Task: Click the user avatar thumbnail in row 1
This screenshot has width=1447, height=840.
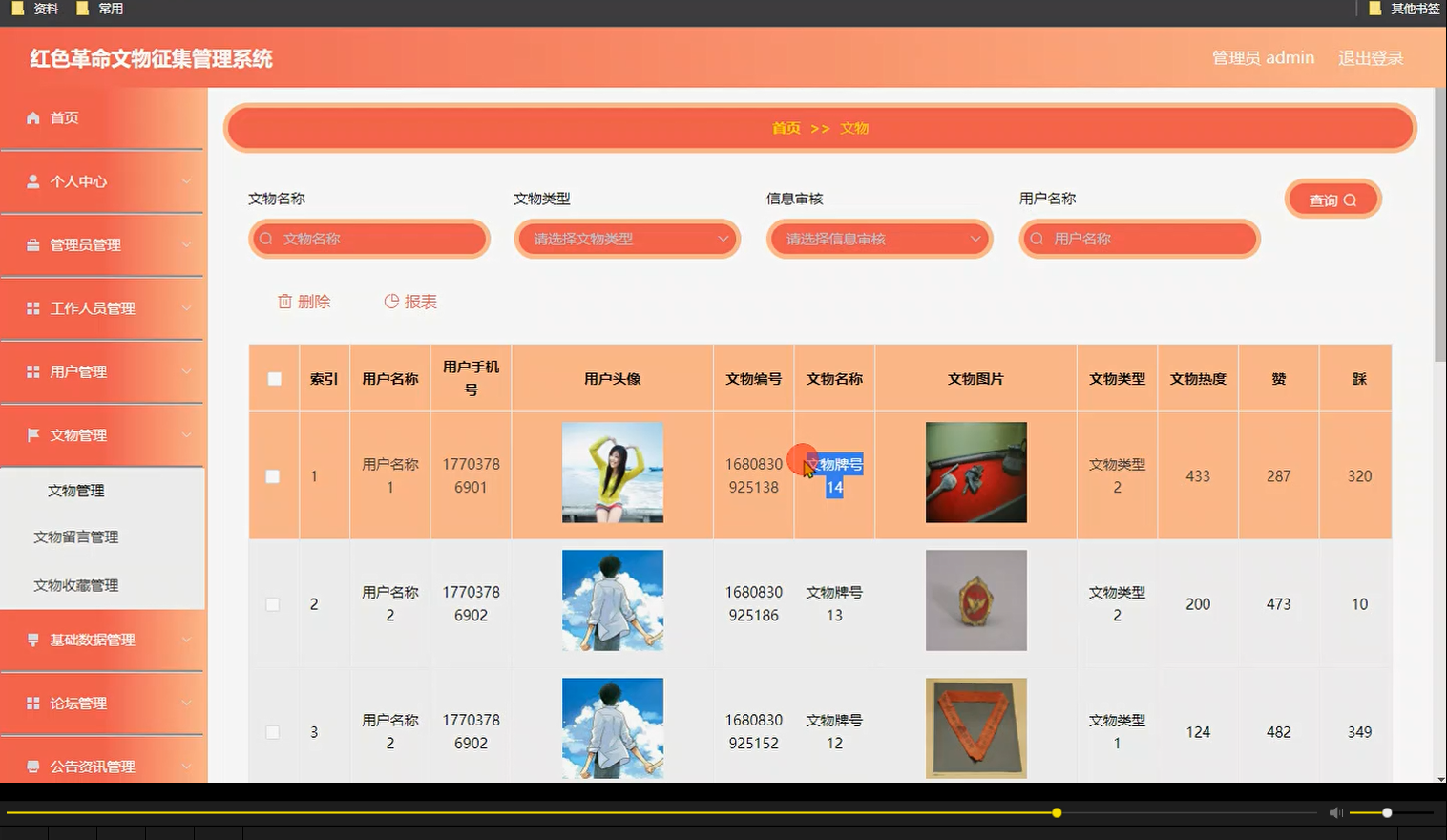Action: [612, 472]
